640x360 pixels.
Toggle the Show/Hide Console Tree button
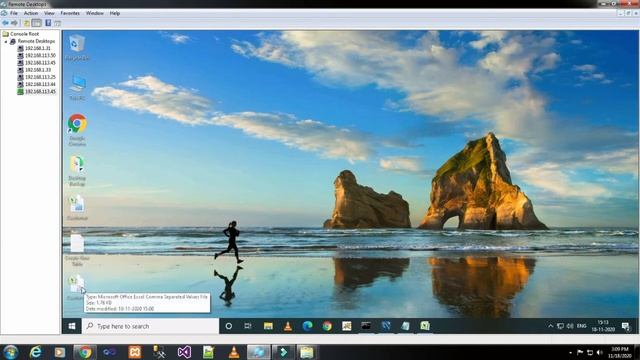coord(36,23)
